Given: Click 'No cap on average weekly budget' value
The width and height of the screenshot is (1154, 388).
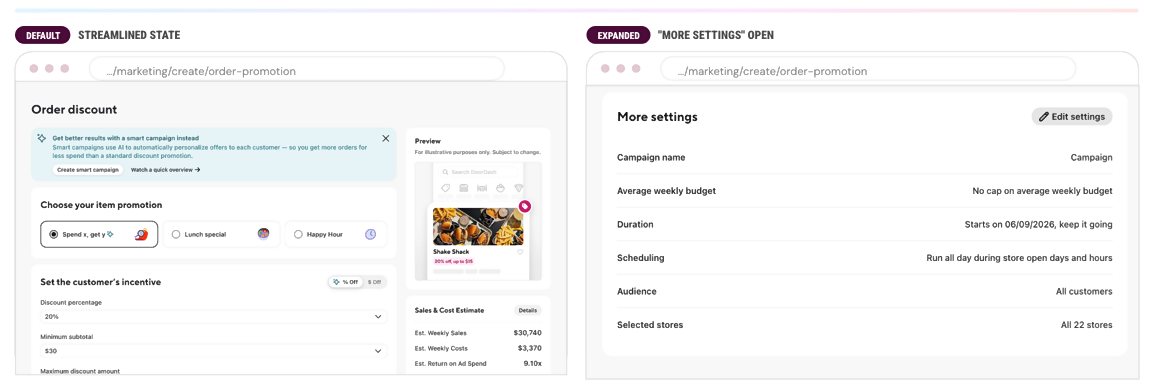Looking at the screenshot, I should click(x=1042, y=191).
